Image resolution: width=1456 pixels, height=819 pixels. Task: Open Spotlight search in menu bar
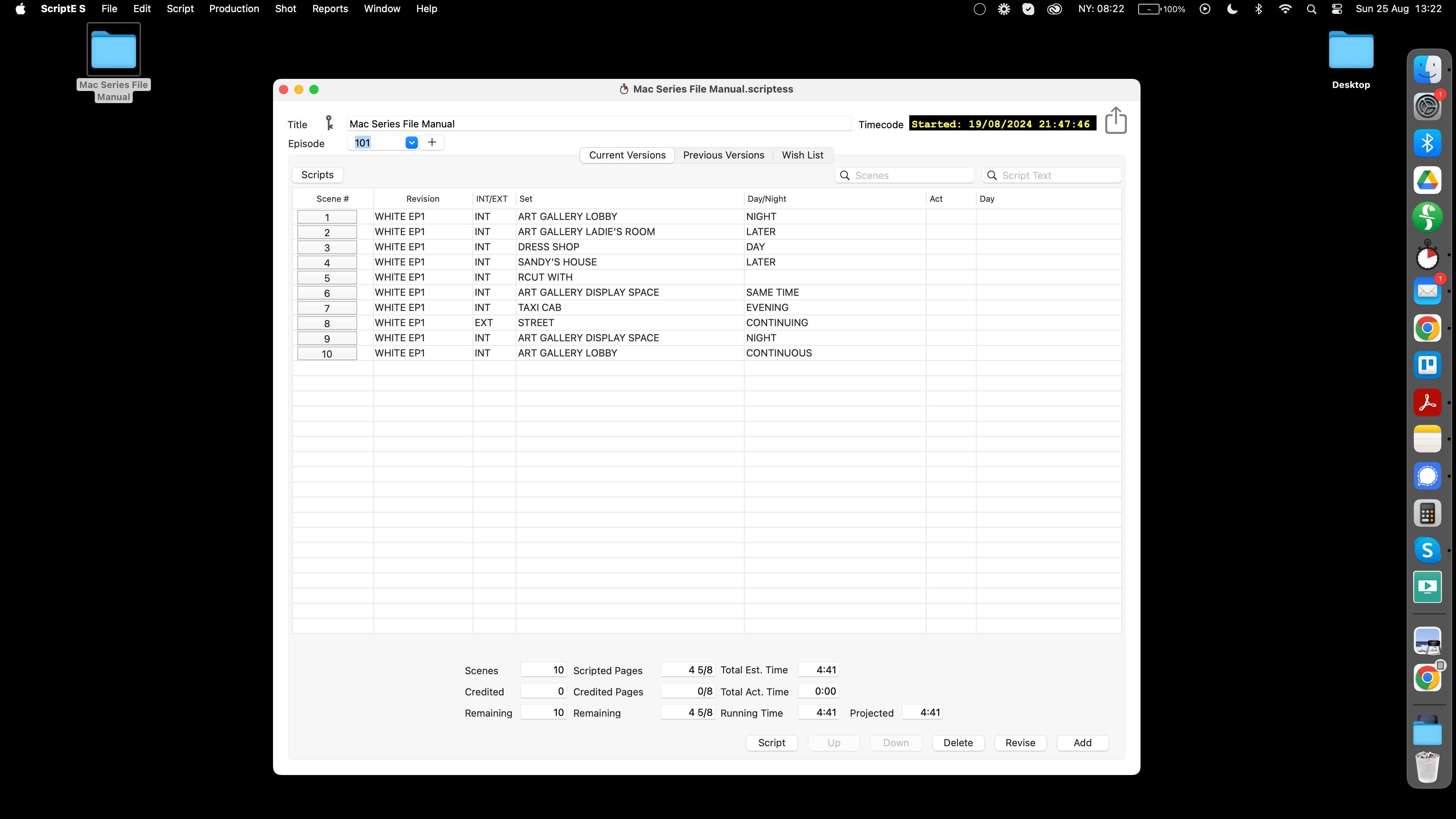(x=1311, y=9)
